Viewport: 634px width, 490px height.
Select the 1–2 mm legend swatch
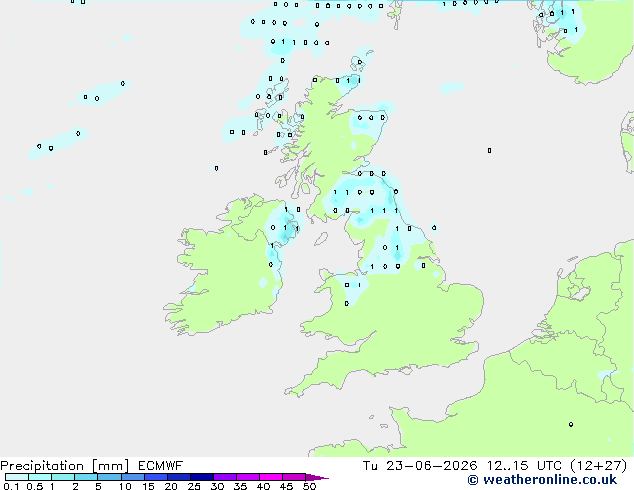63,477
